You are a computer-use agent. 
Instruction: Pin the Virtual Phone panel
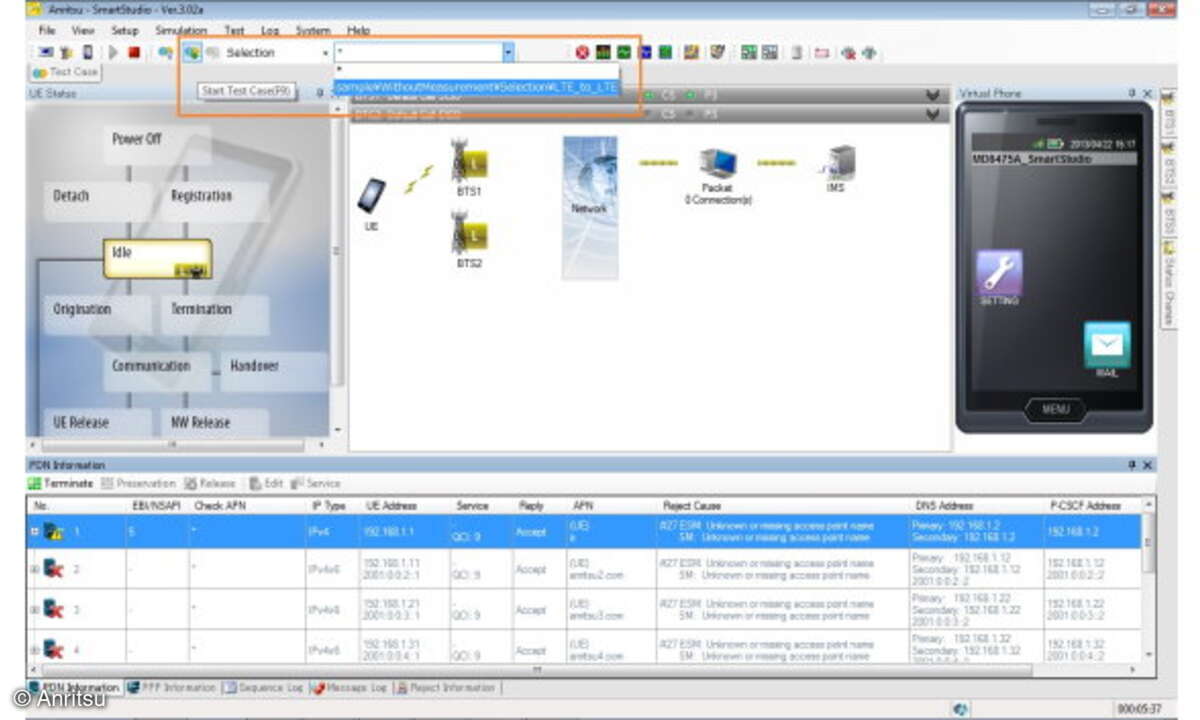coord(1131,94)
